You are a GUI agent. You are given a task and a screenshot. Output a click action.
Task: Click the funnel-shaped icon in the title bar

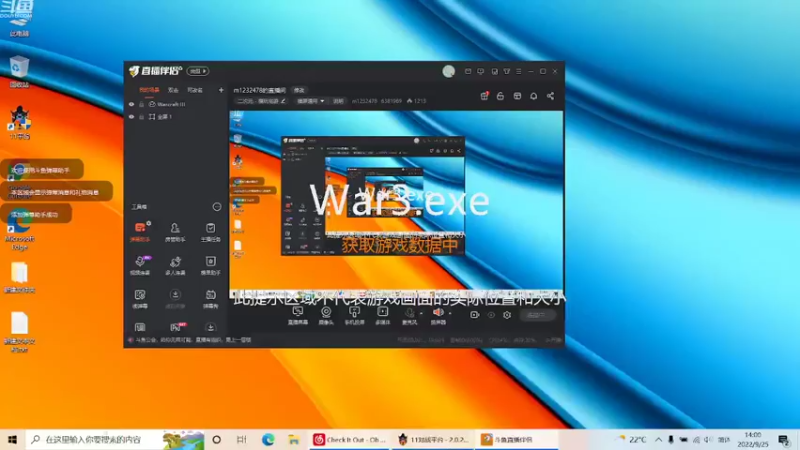(507, 71)
